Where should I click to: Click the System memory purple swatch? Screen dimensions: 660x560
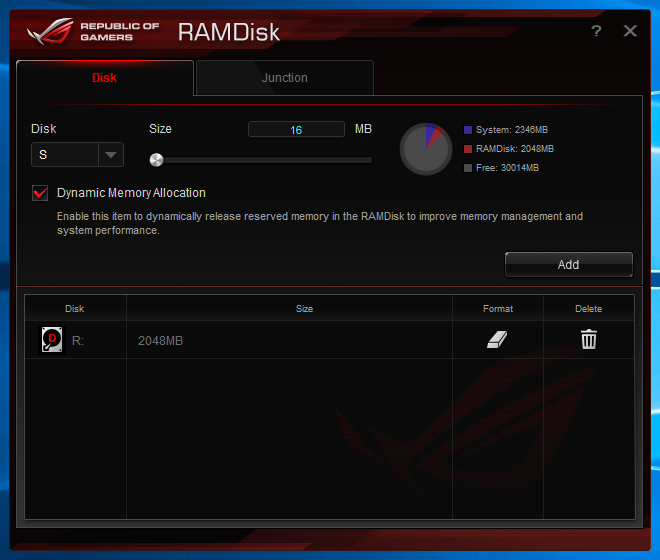[x=468, y=130]
